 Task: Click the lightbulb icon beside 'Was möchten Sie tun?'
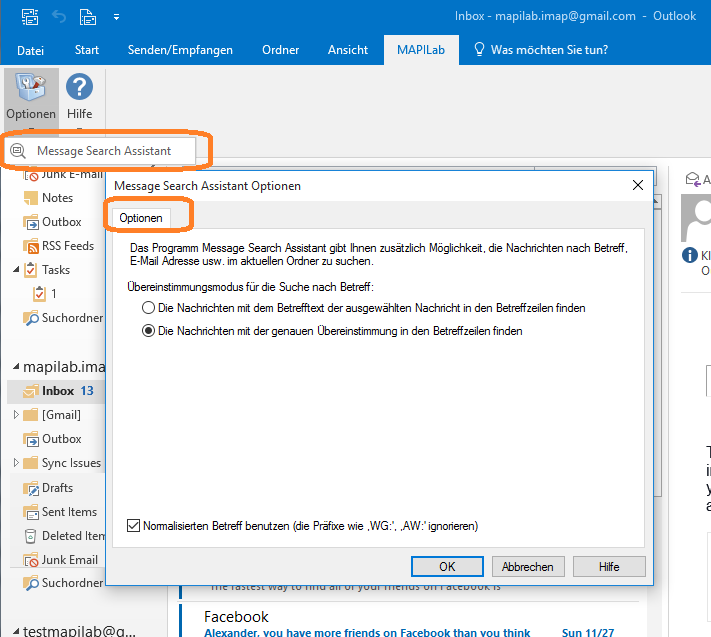coord(479,49)
